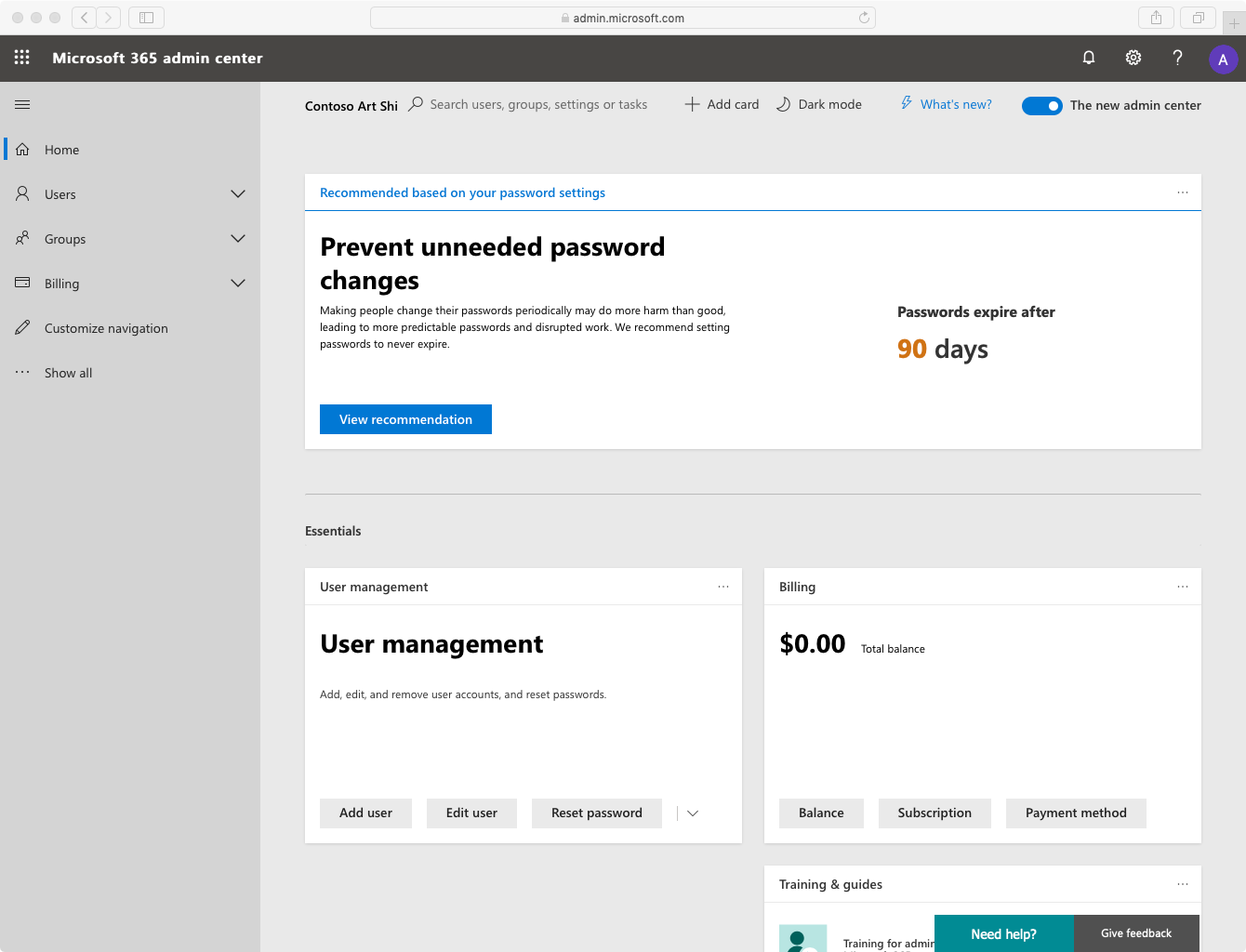Screen dimensions: 1246x952
Task: Click the Microsoft 365 admin center title
Action: [157, 58]
